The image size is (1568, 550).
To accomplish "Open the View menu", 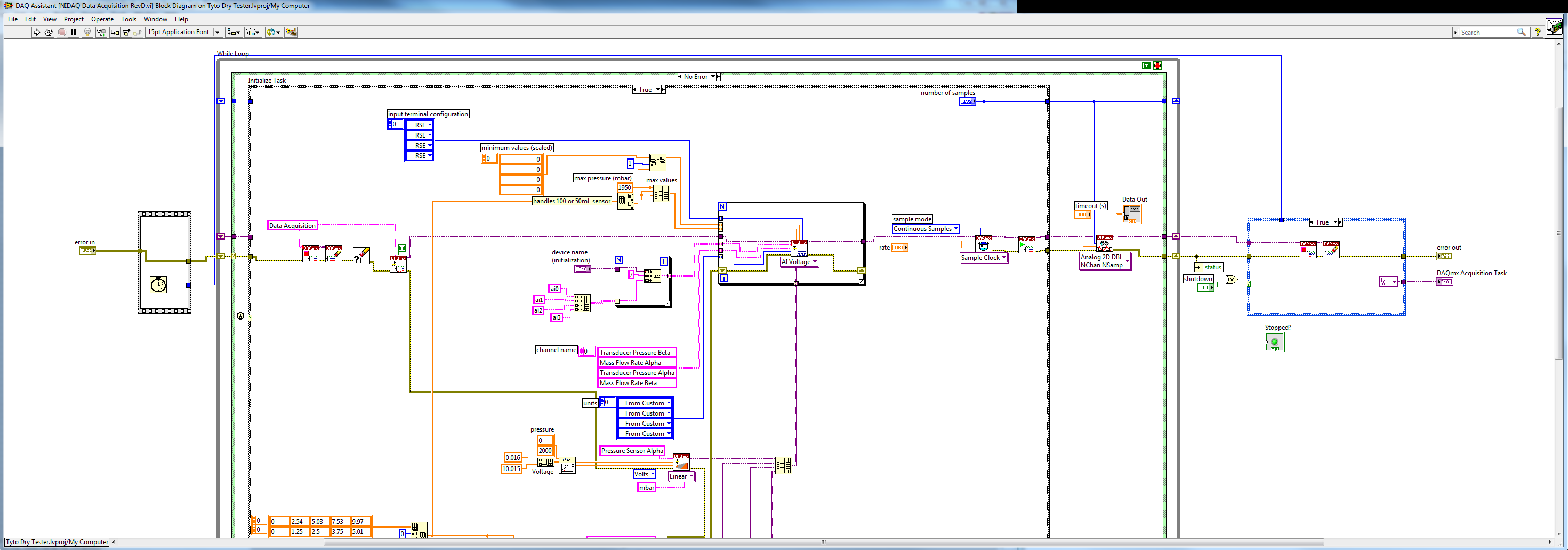I will pos(50,19).
